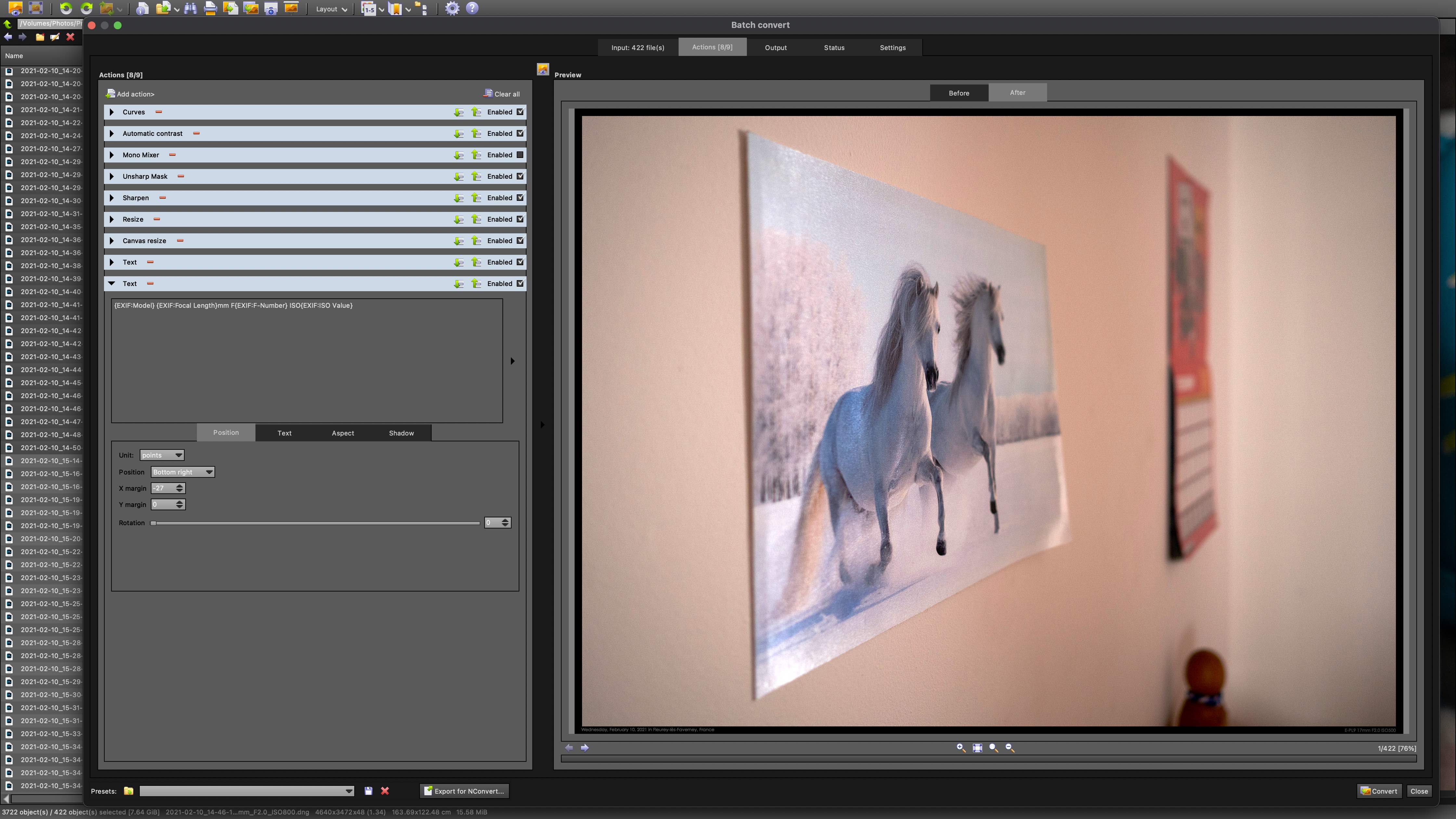Move Unsharp Mask action down with arrow icon

pos(458,176)
